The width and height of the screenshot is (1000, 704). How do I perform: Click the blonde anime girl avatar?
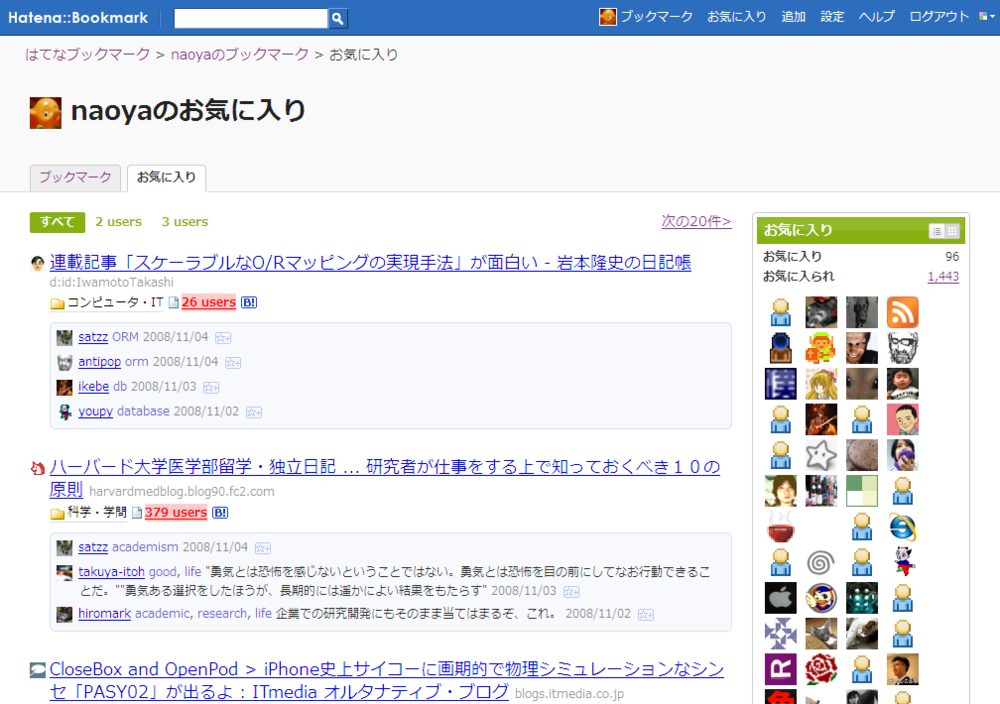tap(821, 384)
